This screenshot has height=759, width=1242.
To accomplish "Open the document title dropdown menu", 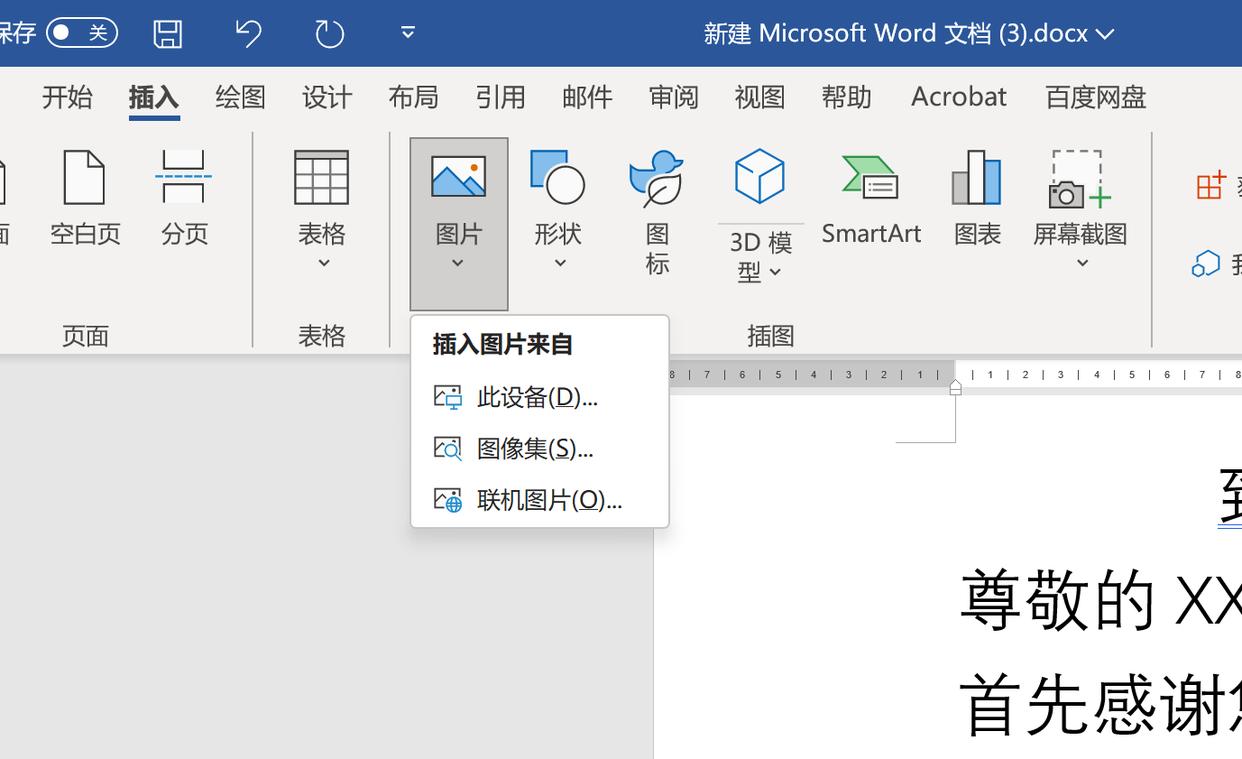I will point(1104,32).
